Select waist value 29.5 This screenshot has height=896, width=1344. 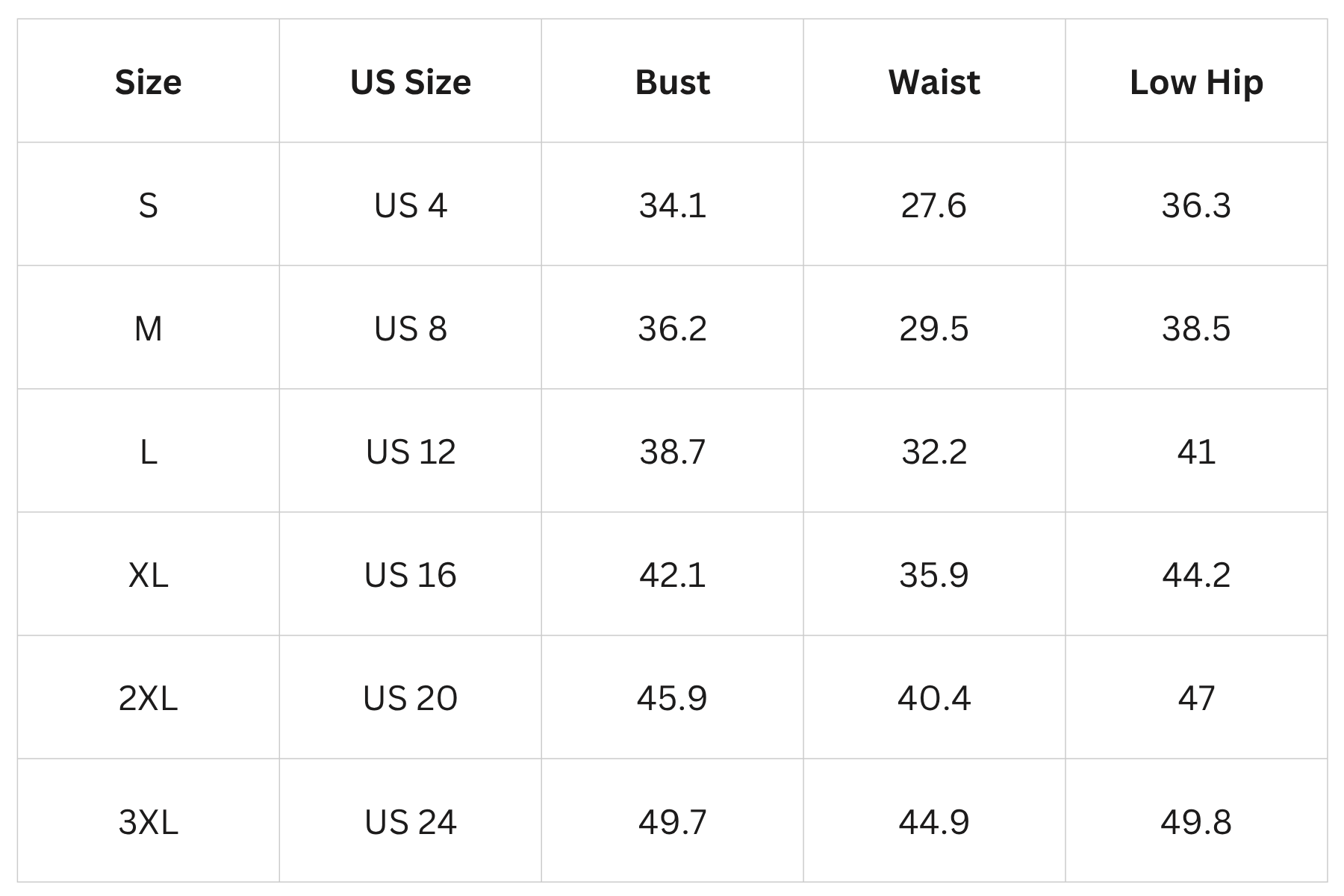934,329
